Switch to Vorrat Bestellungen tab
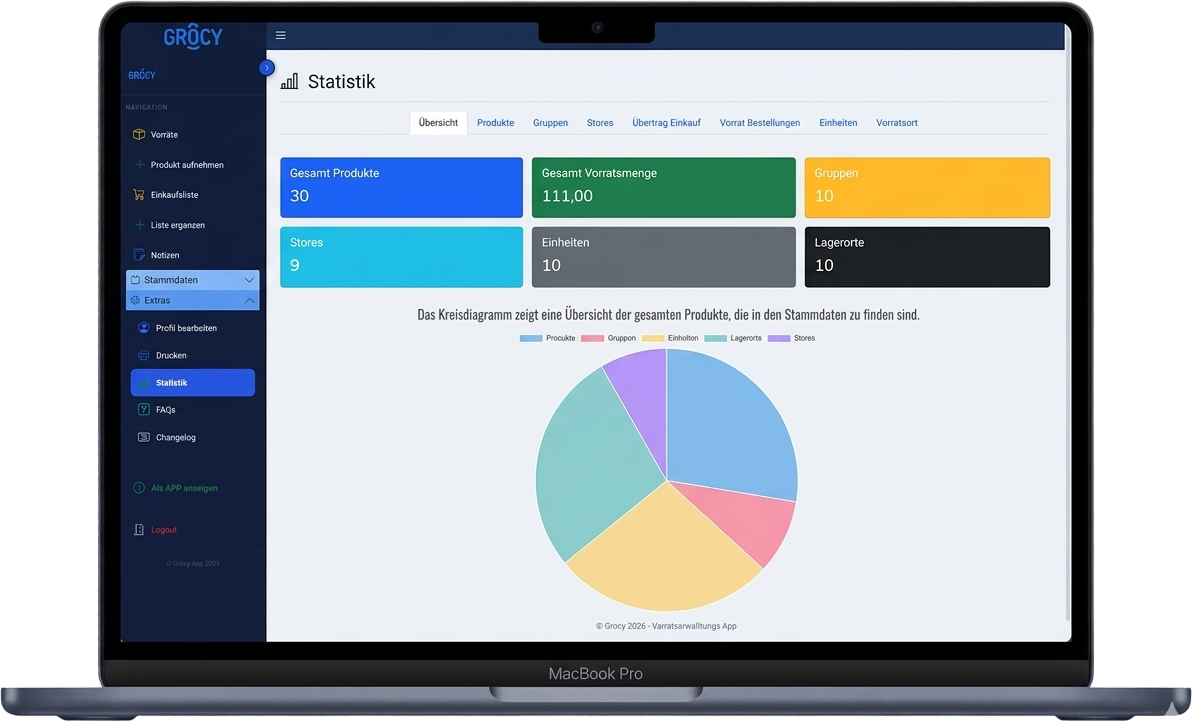 pyautogui.click(x=760, y=122)
